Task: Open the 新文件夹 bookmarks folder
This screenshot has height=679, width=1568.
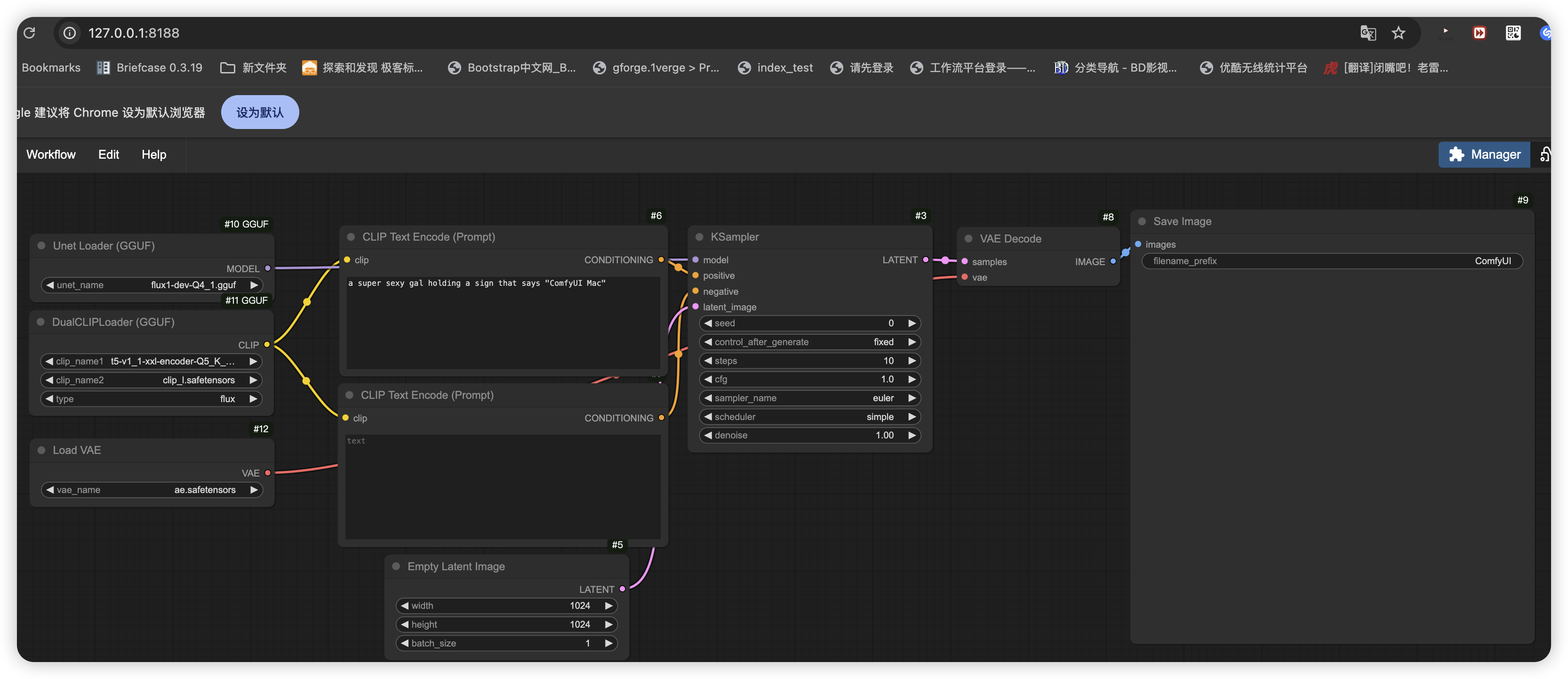Action: pyautogui.click(x=253, y=68)
